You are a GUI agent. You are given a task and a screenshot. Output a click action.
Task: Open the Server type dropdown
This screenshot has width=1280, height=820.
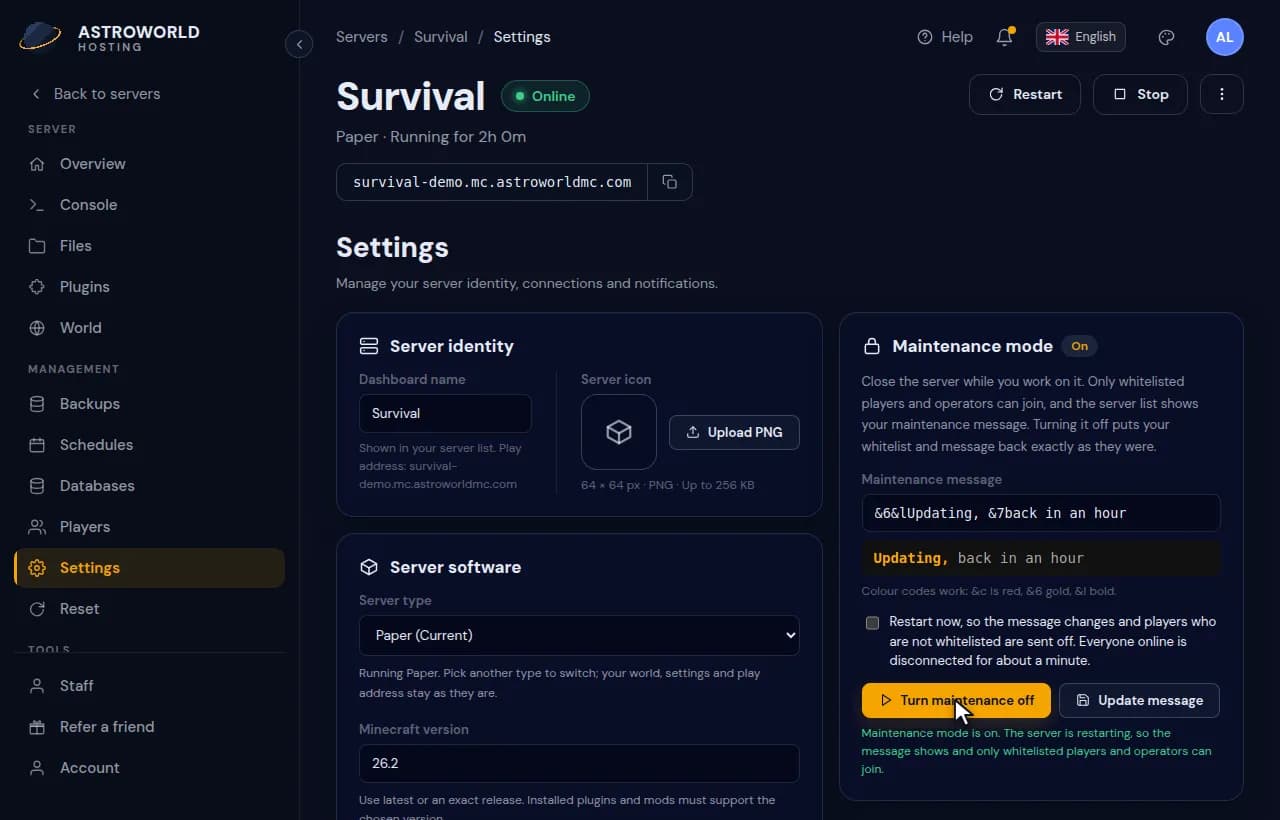579,635
